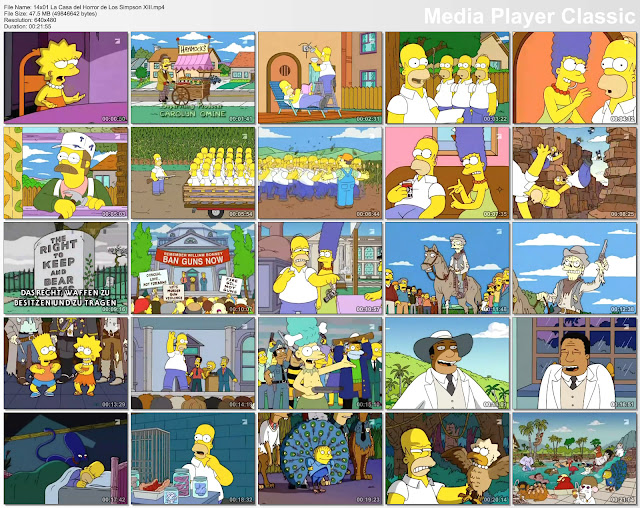Select Dr. Hibbert in cowboy hat thumbnail
This screenshot has width=640, height=508.
click(x=447, y=363)
